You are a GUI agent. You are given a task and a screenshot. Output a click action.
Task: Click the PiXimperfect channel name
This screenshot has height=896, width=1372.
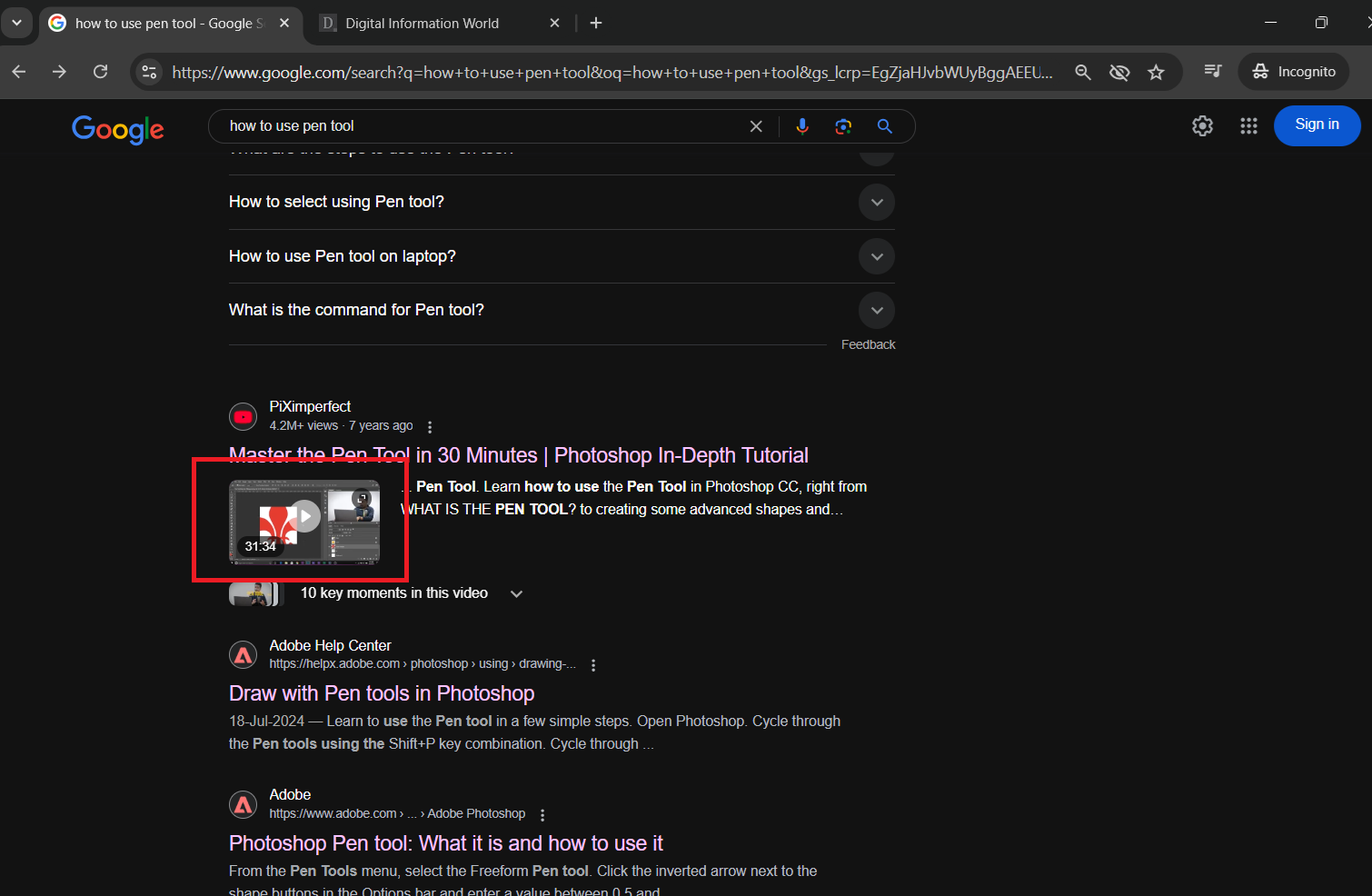point(310,406)
